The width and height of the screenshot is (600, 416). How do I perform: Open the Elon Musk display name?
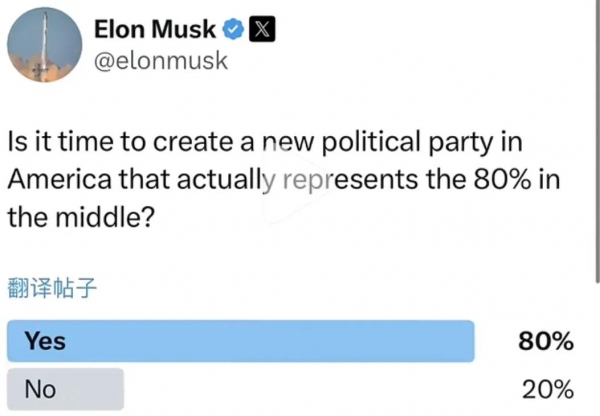[155, 29]
